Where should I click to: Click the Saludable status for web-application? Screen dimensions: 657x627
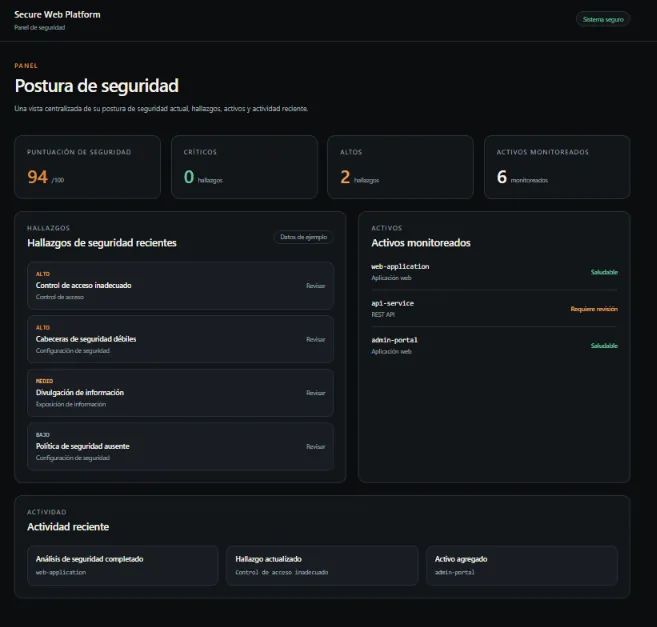604,272
